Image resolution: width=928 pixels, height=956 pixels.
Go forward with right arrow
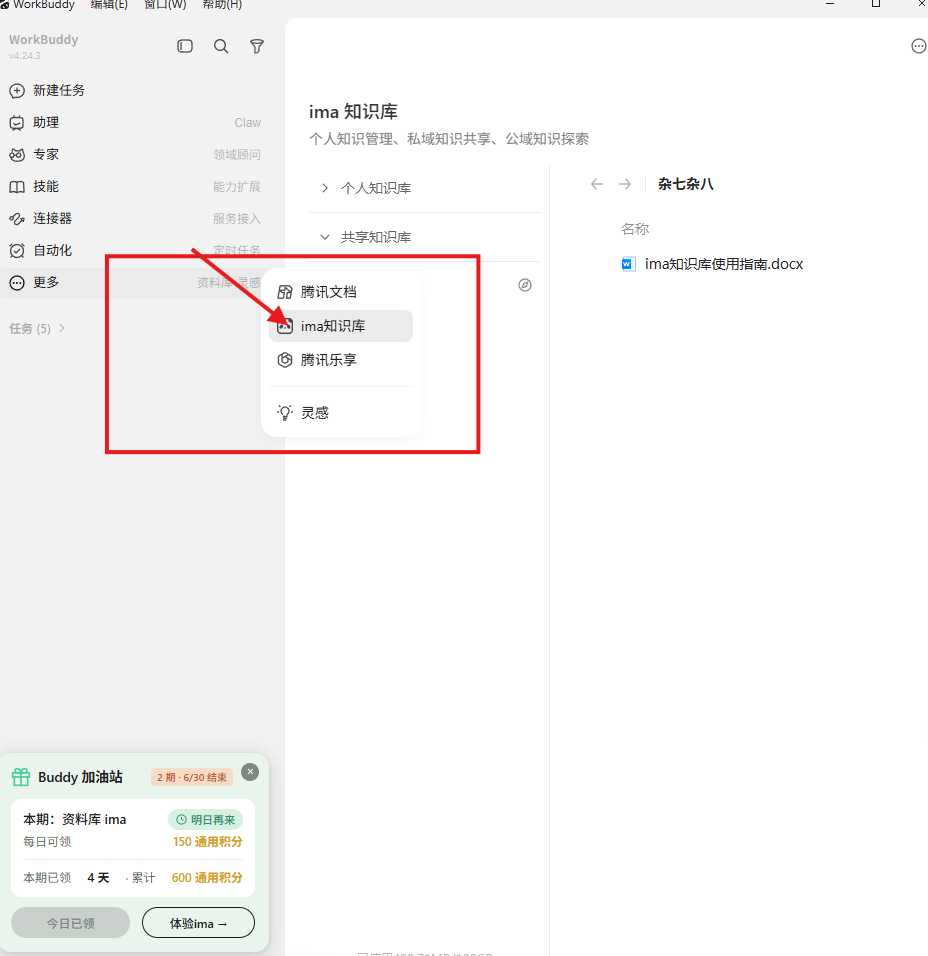coord(625,184)
